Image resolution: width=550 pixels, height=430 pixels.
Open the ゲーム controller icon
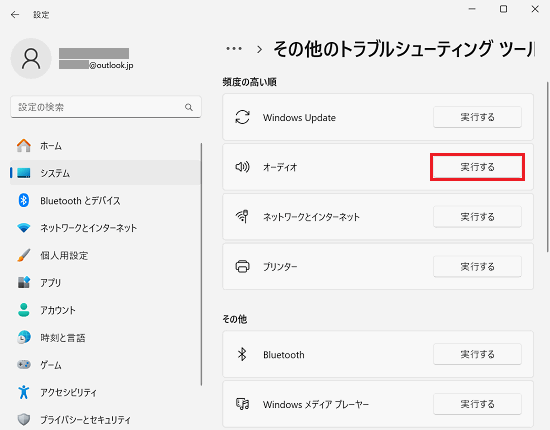[x=24, y=365]
